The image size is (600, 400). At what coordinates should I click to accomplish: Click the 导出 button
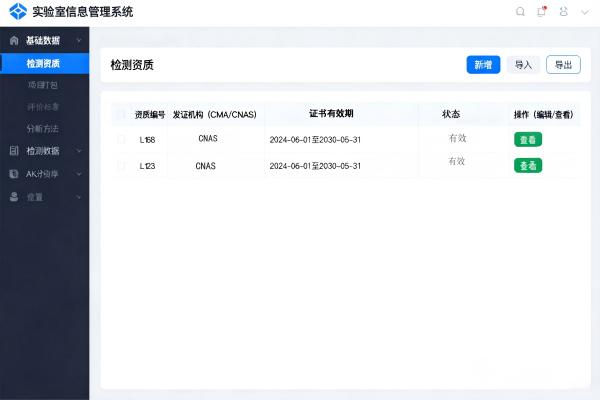click(x=563, y=65)
